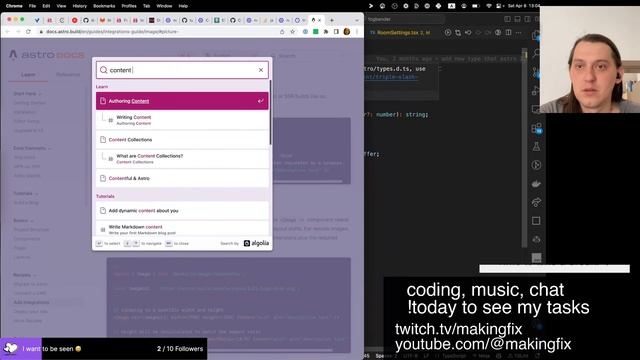Switch to the RoomSettings.tsx editor tab
640x360 pixels.
pyautogui.click(x=400, y=32)
